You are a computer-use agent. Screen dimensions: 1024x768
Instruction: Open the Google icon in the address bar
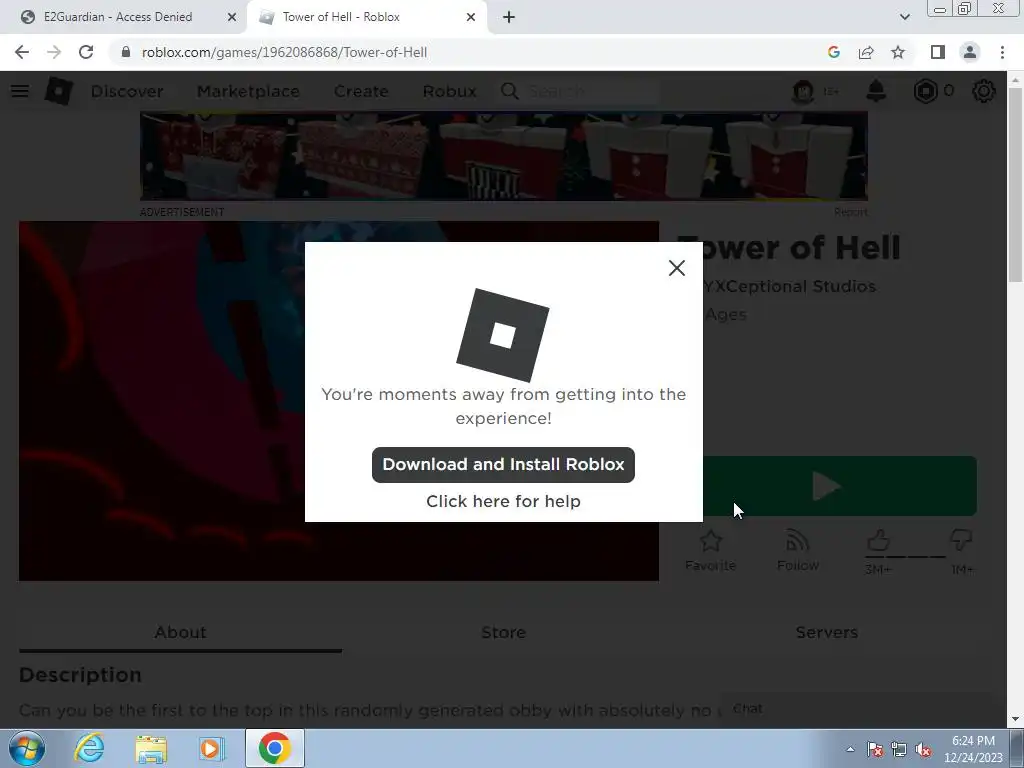833,52
